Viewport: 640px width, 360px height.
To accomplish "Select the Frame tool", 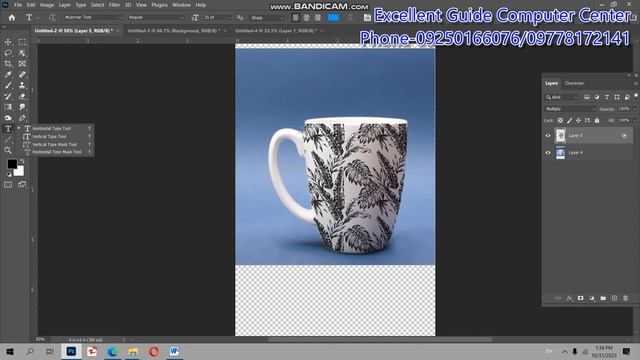I will 22,64.
